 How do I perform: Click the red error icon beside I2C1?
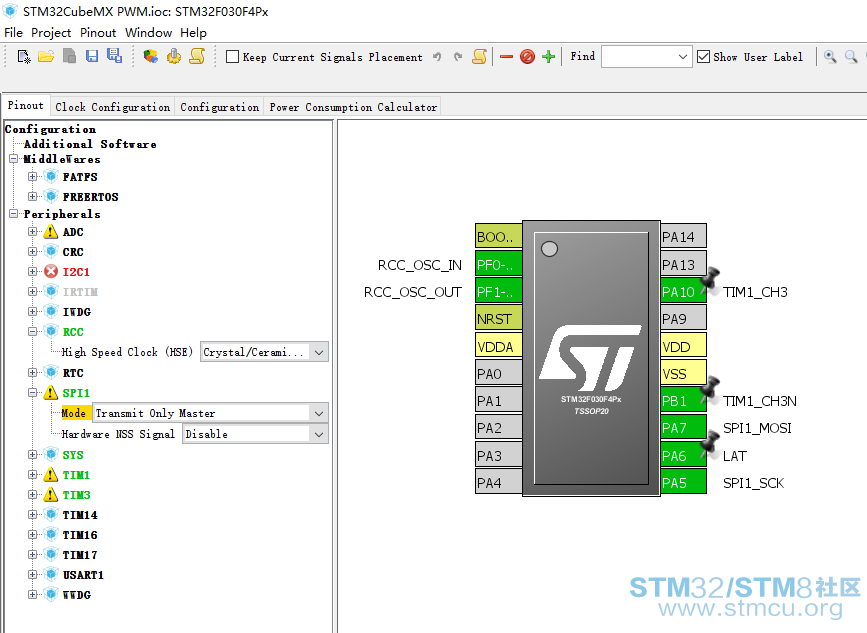[51, 271]
